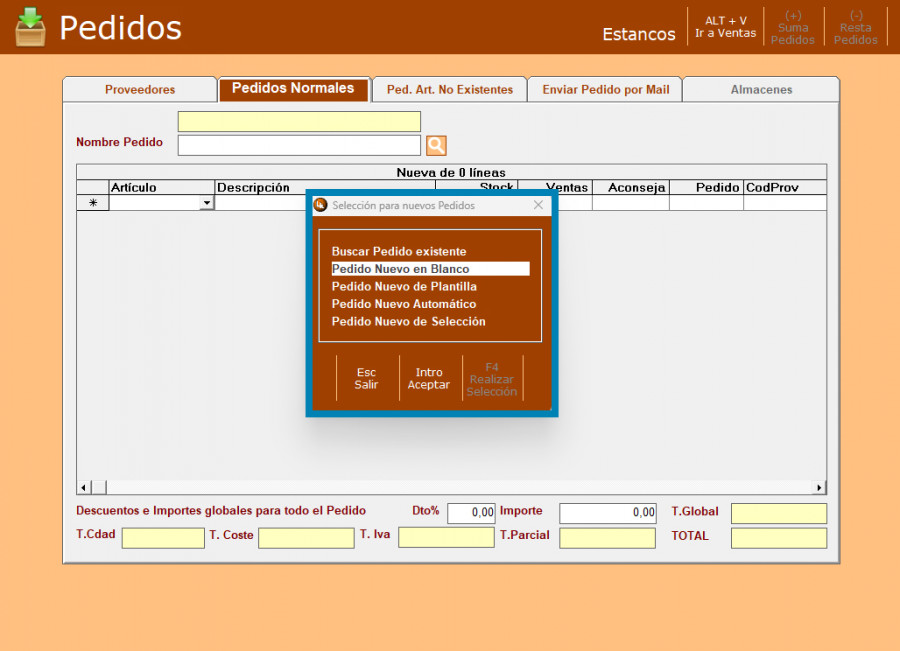This screenshot has width=900, height=651.
Task: Click the new row asterisk marker
Action: [93, 203]
